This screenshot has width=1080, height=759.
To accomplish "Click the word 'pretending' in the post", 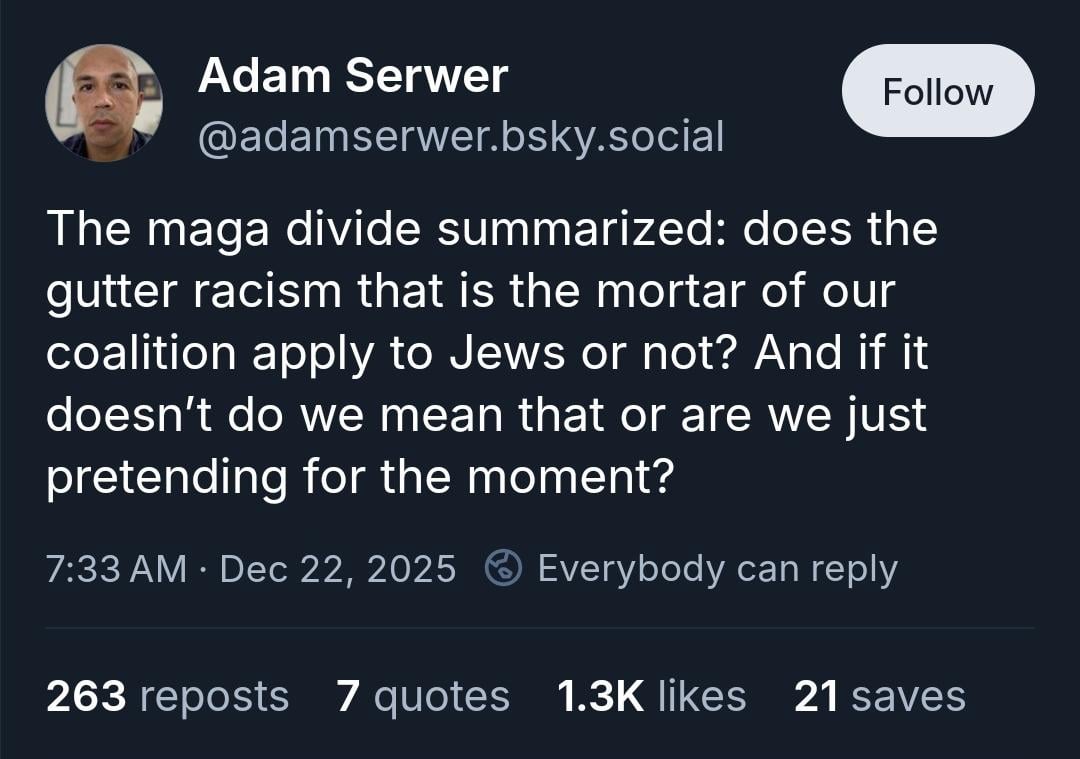I will tap(165, 477).
